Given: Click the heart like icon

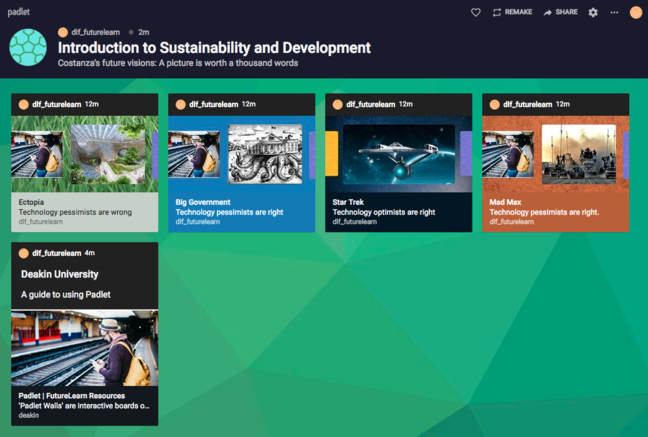Looking at the screenshot, I should pyautogui.click(x=476, y=12).
